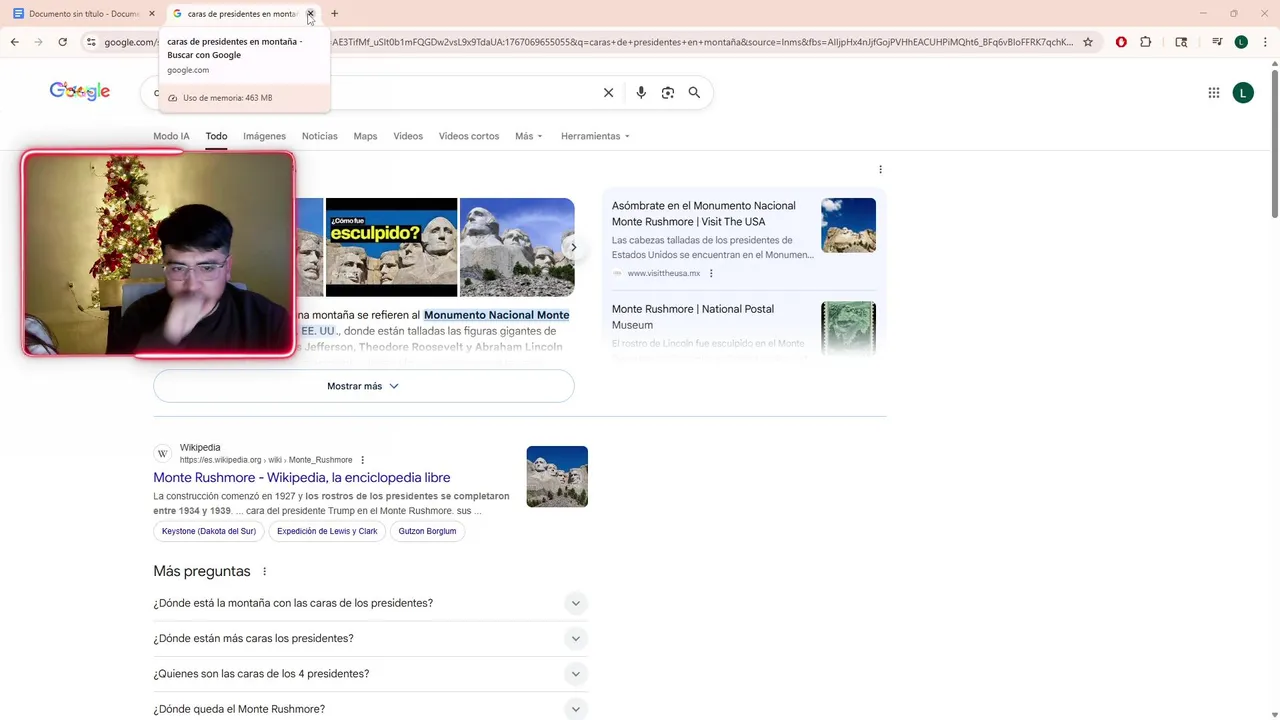
Task: Bookmark this page with star icon
Action: (1088, 42)
